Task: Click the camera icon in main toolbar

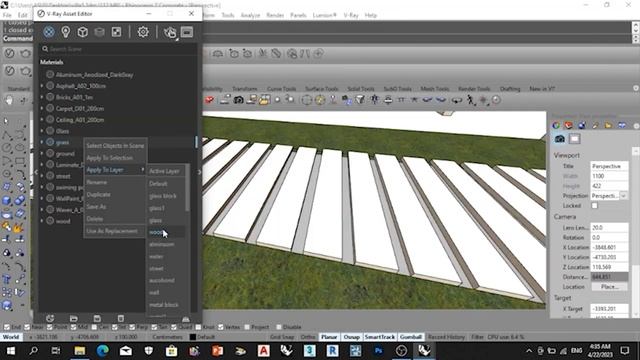Action: (238, 100)
